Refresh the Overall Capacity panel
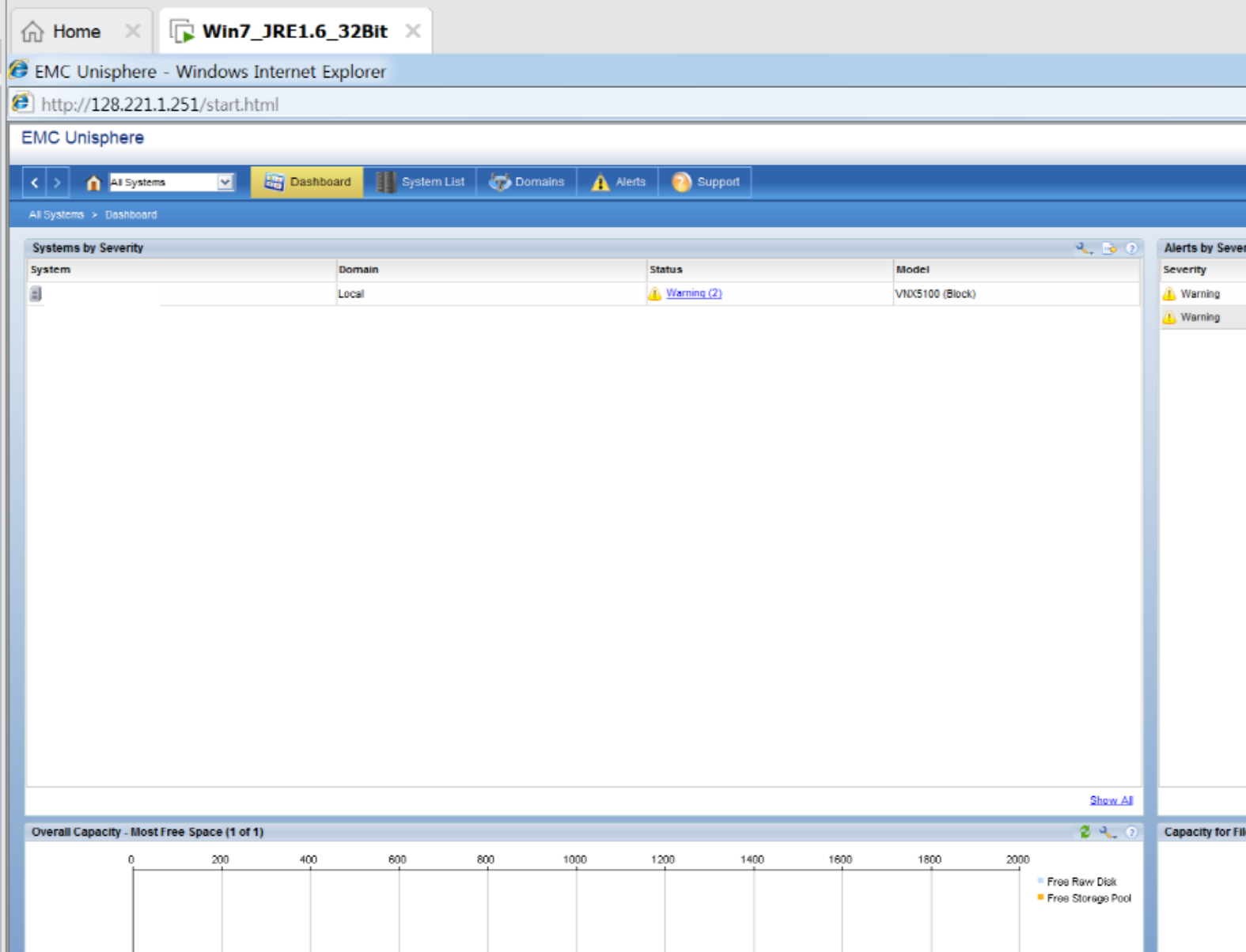1246x952 pixels. click(1085, 832)
